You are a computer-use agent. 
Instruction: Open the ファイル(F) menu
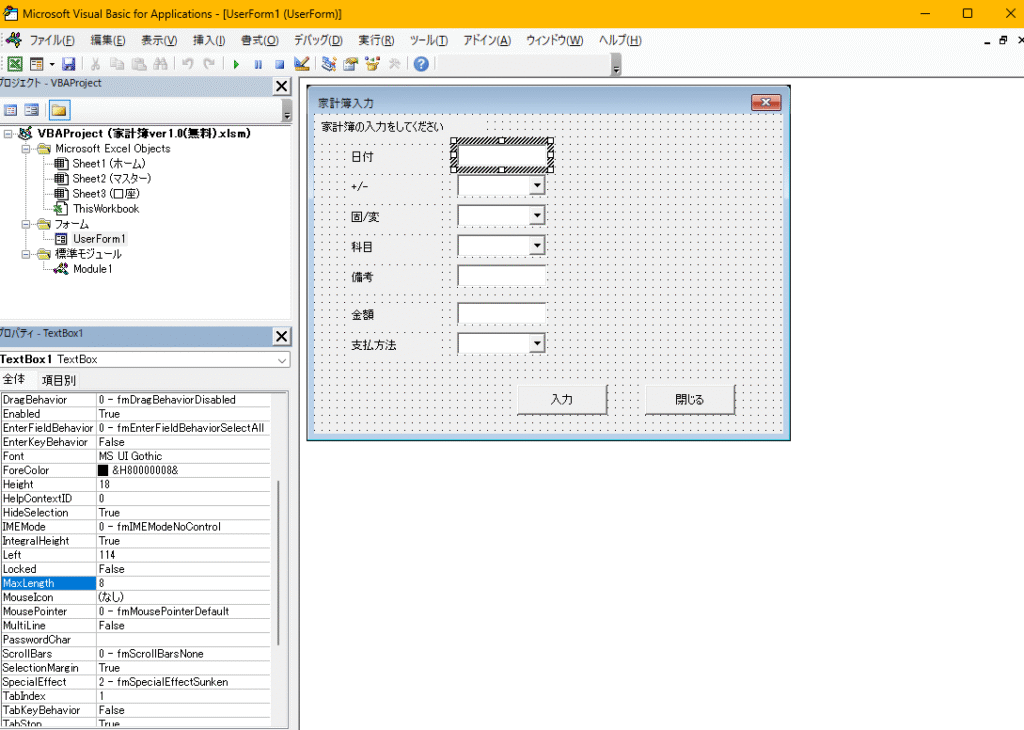(x=52, y=40)
